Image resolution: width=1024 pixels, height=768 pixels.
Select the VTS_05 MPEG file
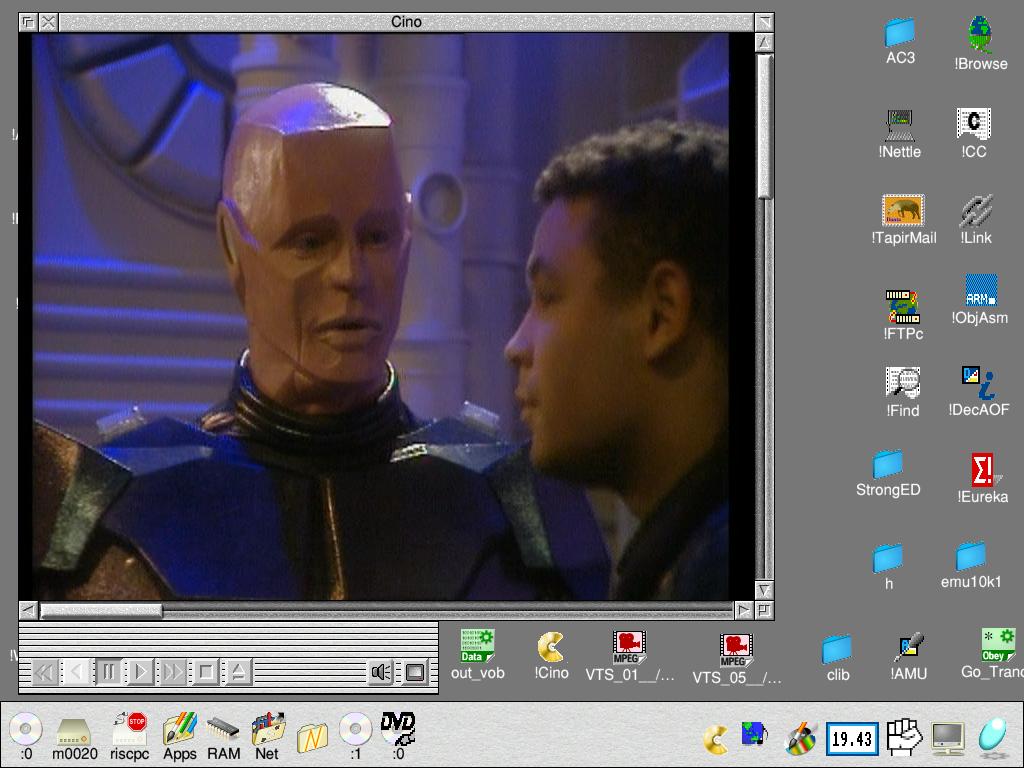pos(736,660)
